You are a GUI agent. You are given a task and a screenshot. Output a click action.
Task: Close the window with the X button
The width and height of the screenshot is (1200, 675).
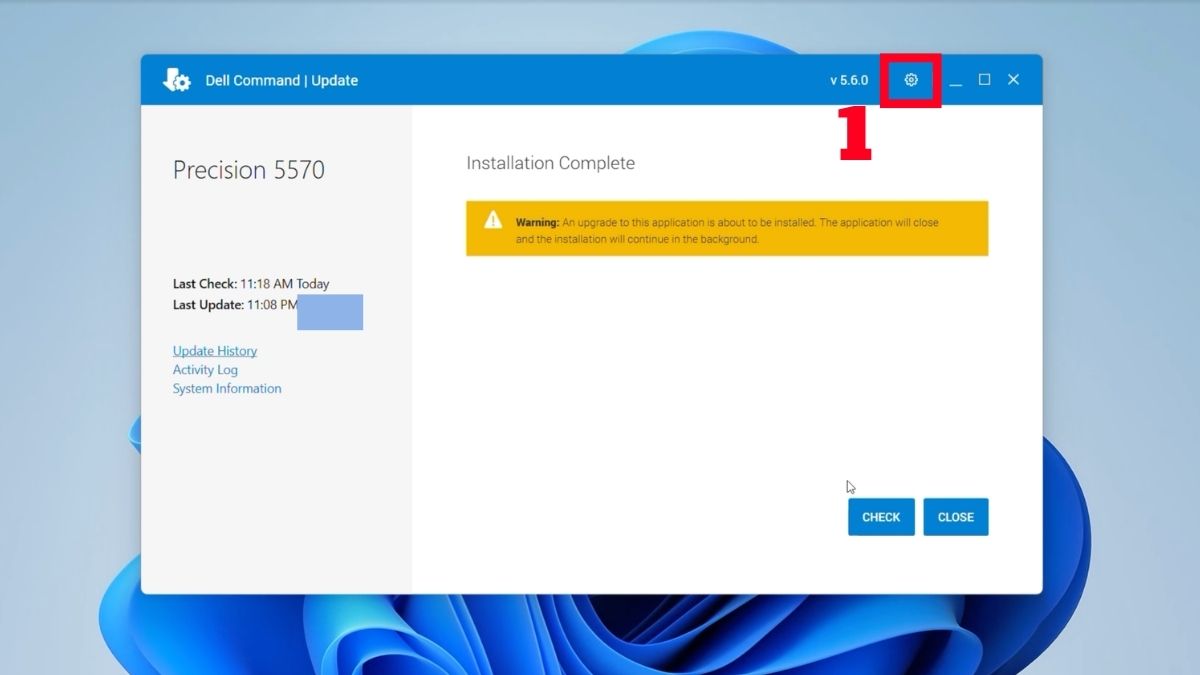point(1013,80)
